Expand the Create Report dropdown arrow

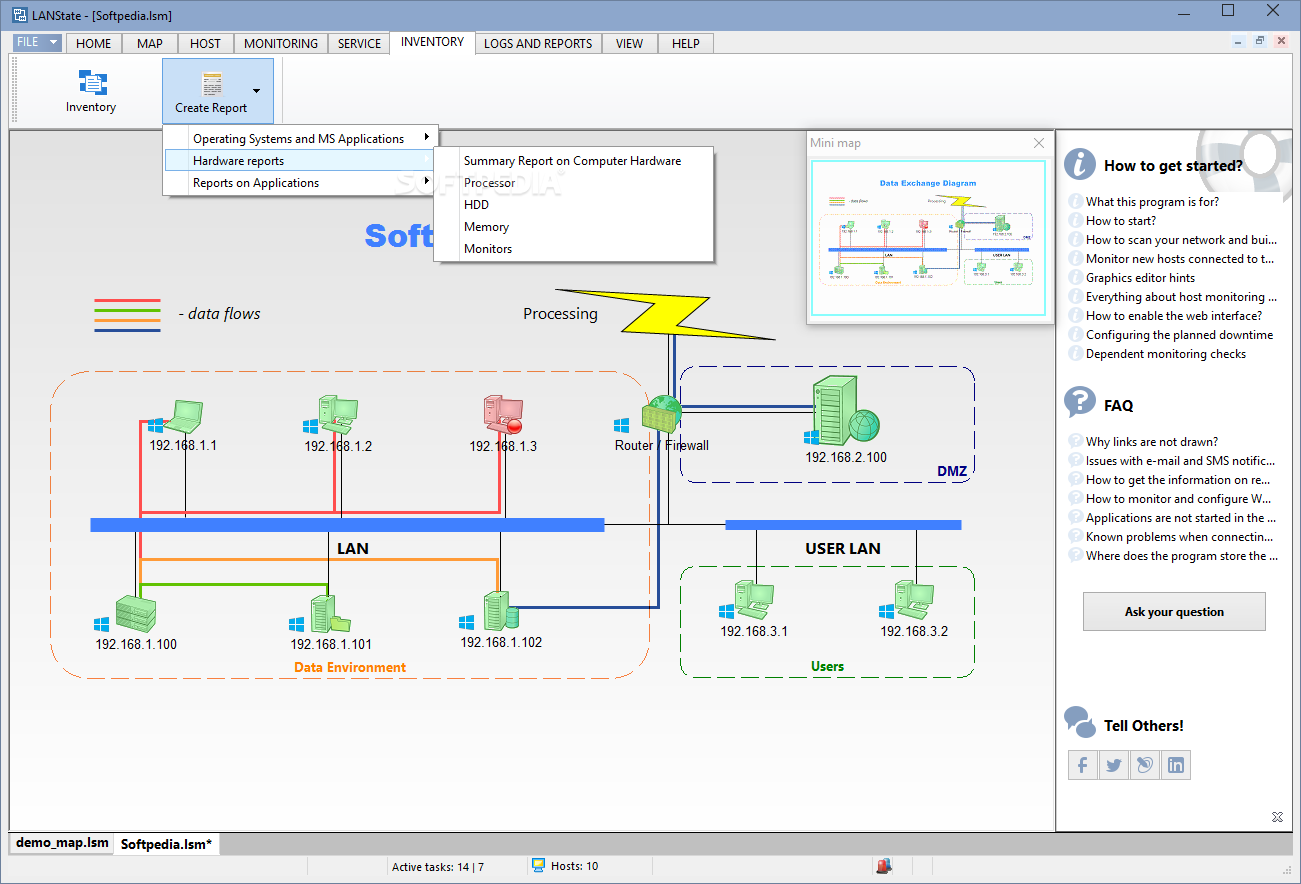point(257,91)
